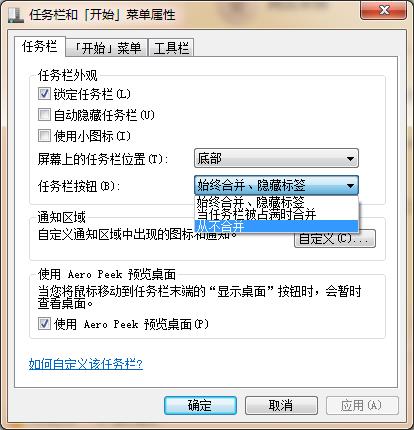Choose the highlighted 从不合并 option
This screenshot has width=414, height=430.
tap(276, 226)
